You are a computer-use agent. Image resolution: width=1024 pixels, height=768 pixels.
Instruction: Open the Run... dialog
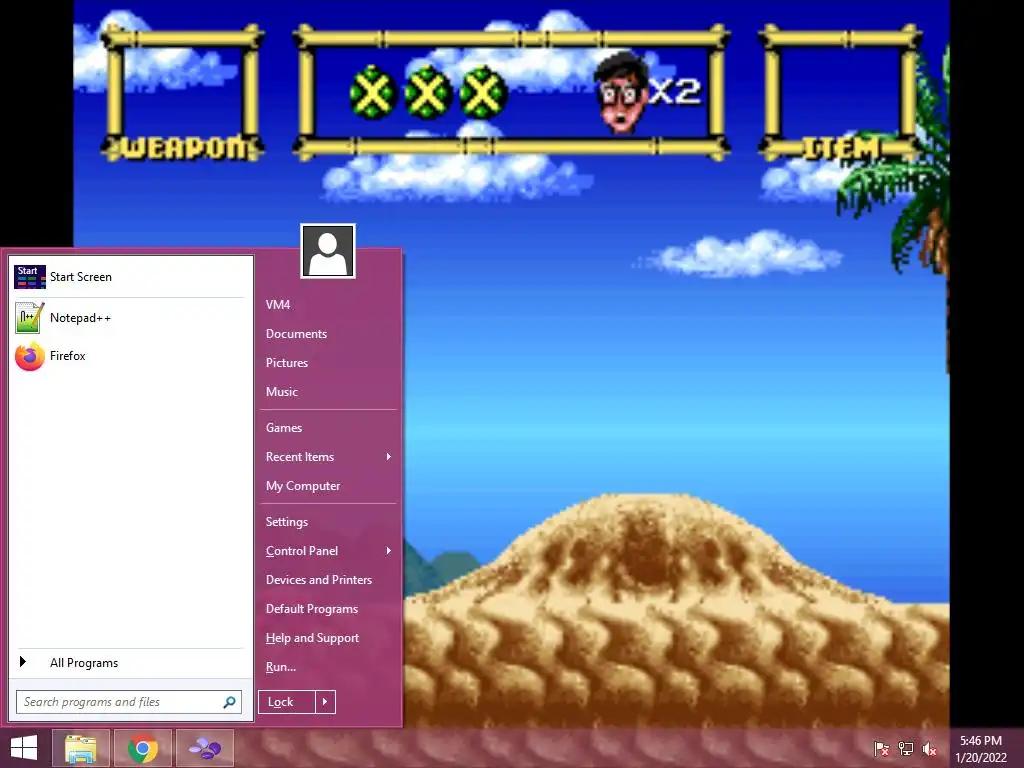click(x=281, y=667)
